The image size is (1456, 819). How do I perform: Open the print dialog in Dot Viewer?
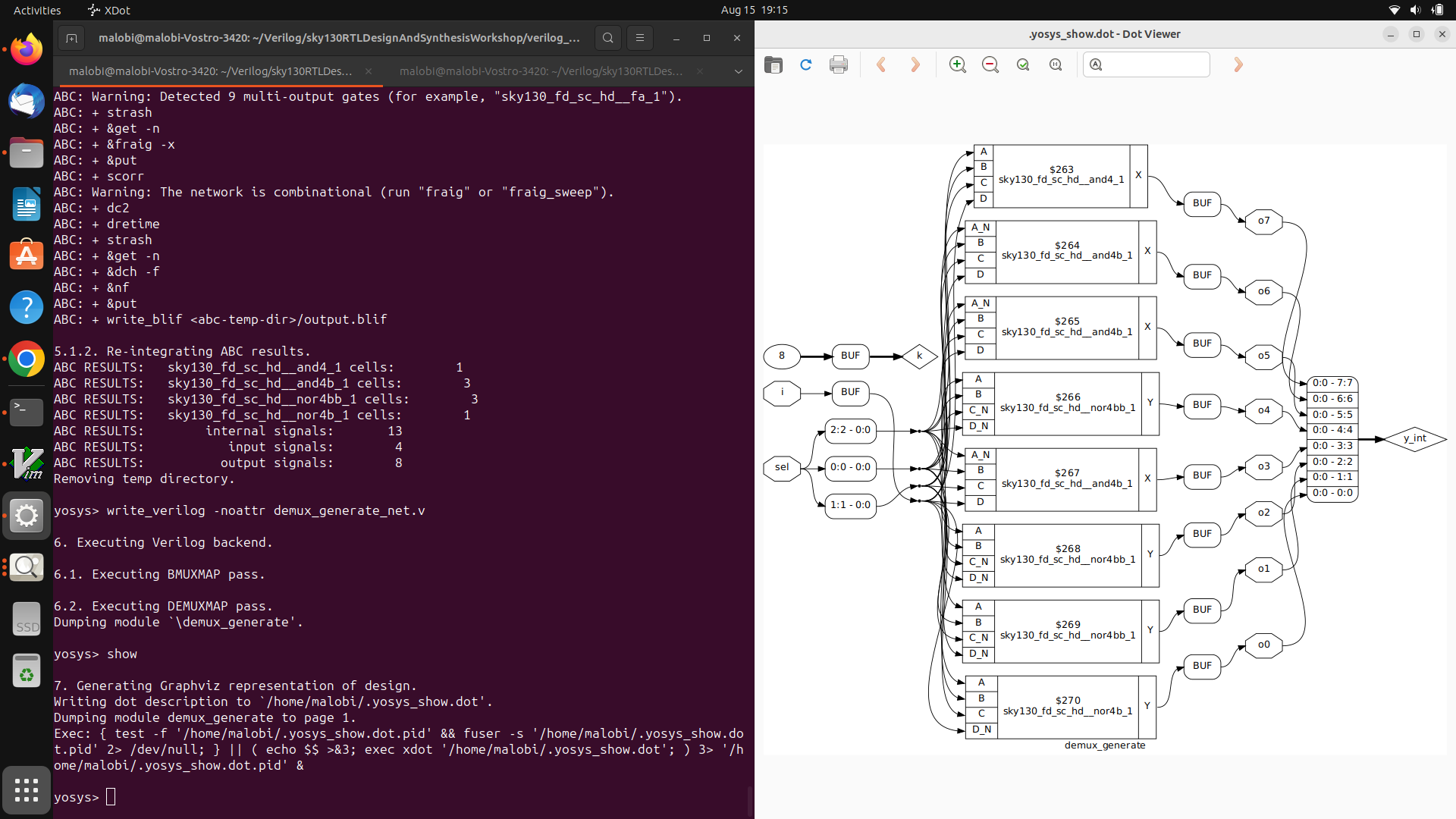click(838, 64)
